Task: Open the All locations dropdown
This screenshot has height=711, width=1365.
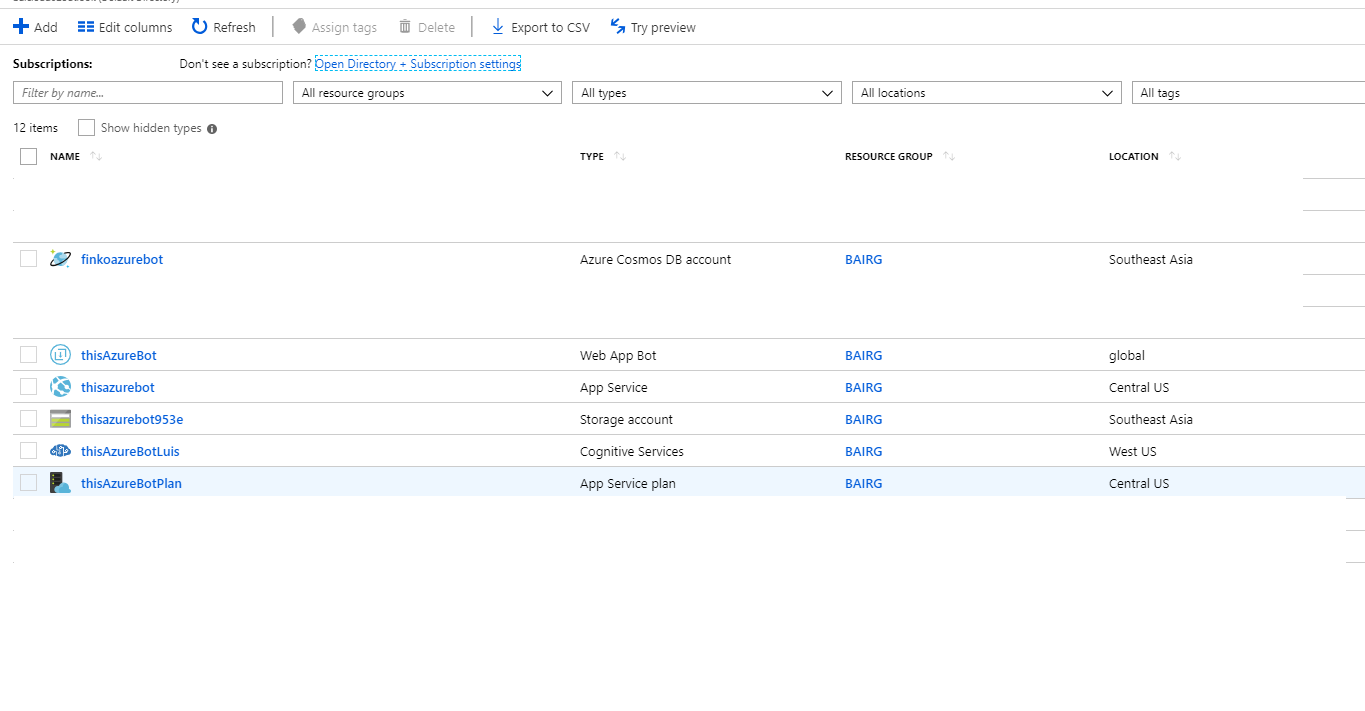Action: click(x=987, y=93)
